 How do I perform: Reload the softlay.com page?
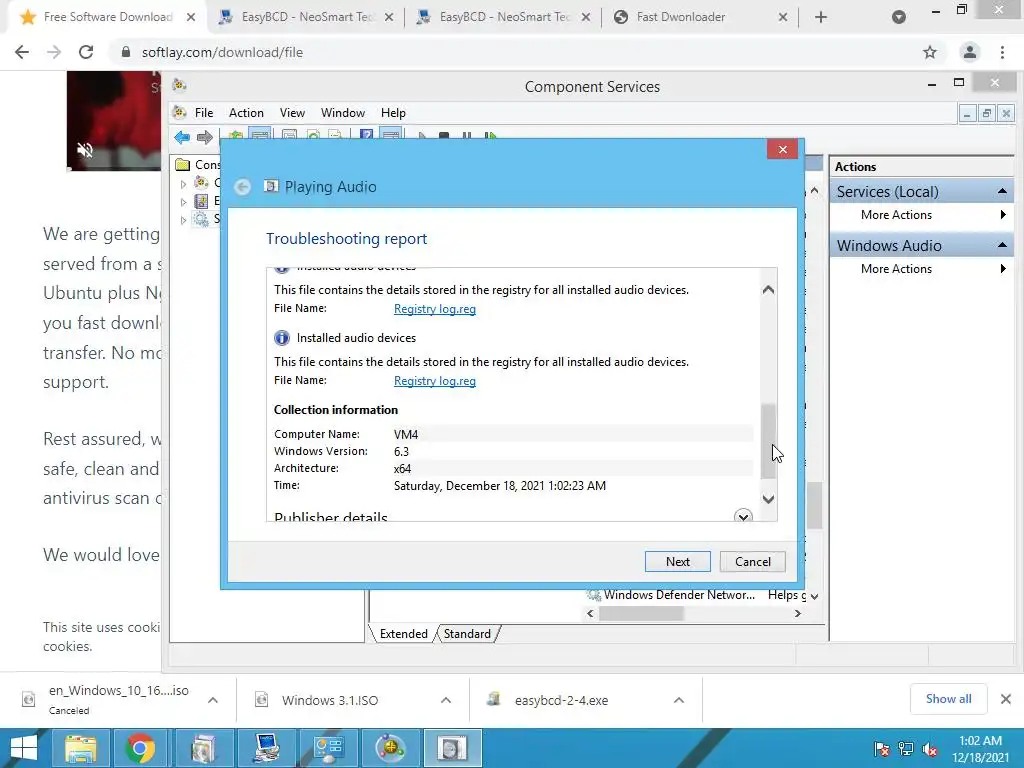86,52
